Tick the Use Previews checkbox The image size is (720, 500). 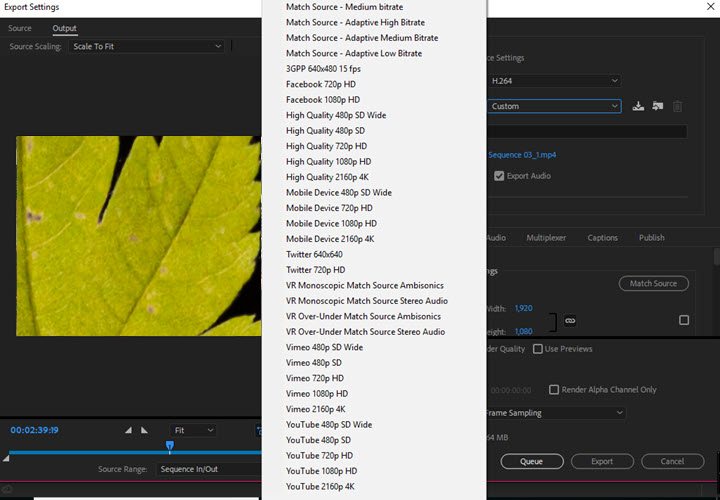point(538,349)
